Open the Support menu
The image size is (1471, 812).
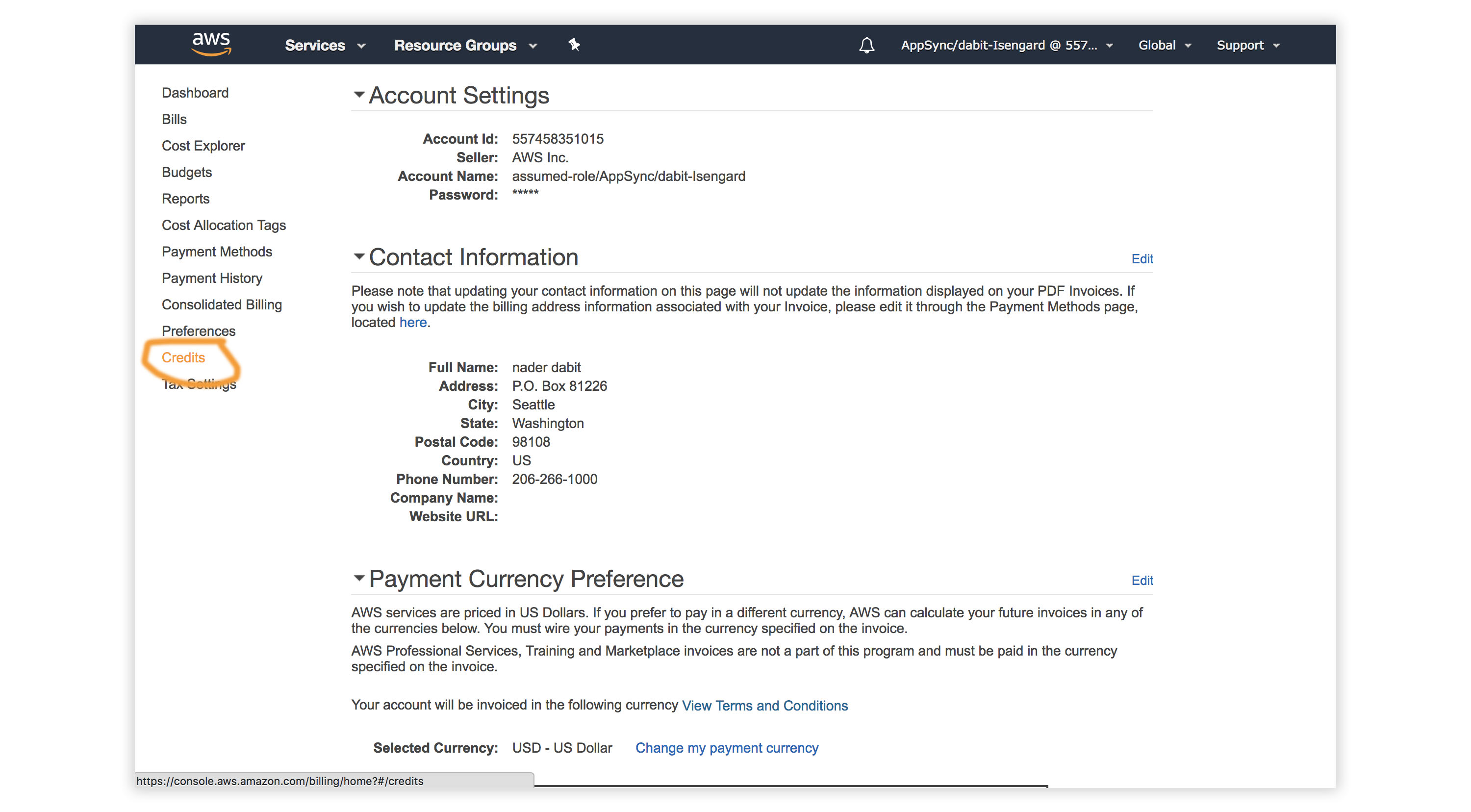(1247, 45)
